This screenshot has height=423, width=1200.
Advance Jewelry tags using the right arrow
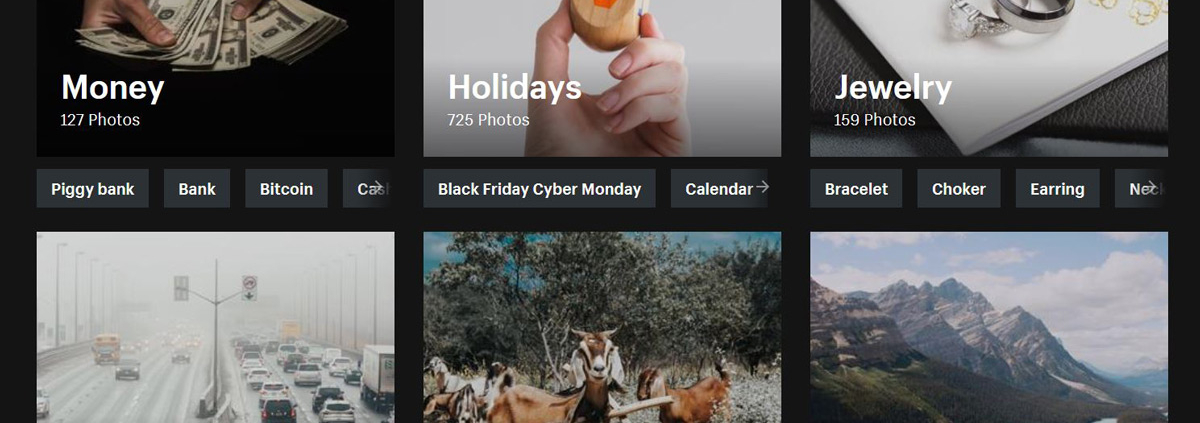1150,187
